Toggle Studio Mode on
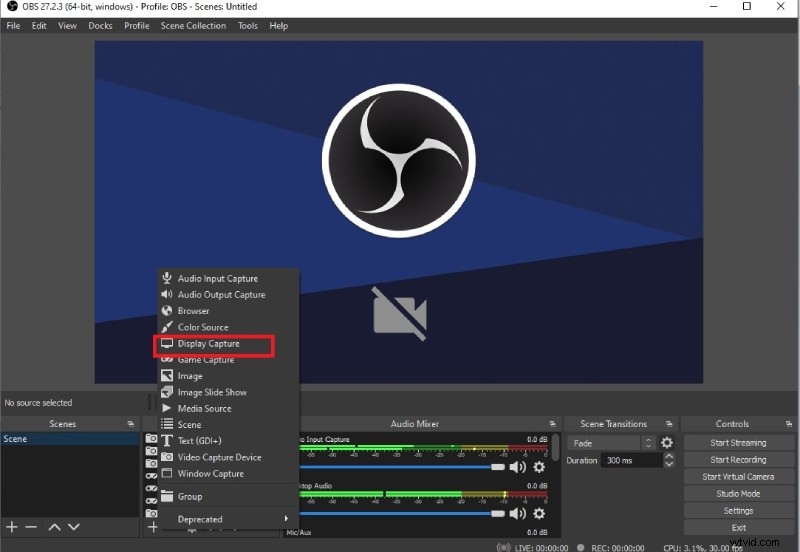Screen dimensions: 800x552 [738, 493]
